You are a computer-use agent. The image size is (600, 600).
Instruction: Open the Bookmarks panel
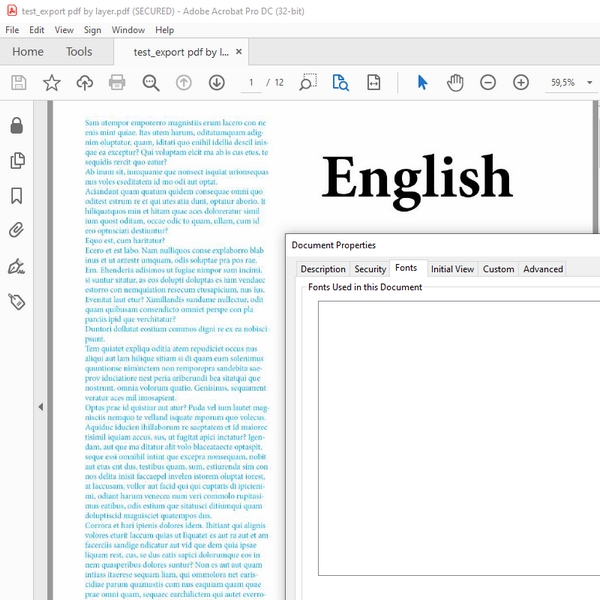[x=16, y=196]
